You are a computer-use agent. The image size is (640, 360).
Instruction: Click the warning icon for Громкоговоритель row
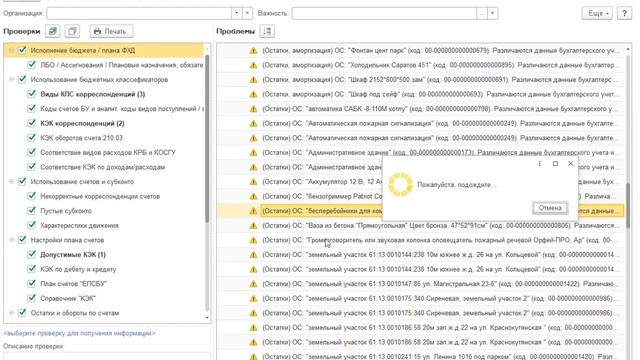[253, 240]
